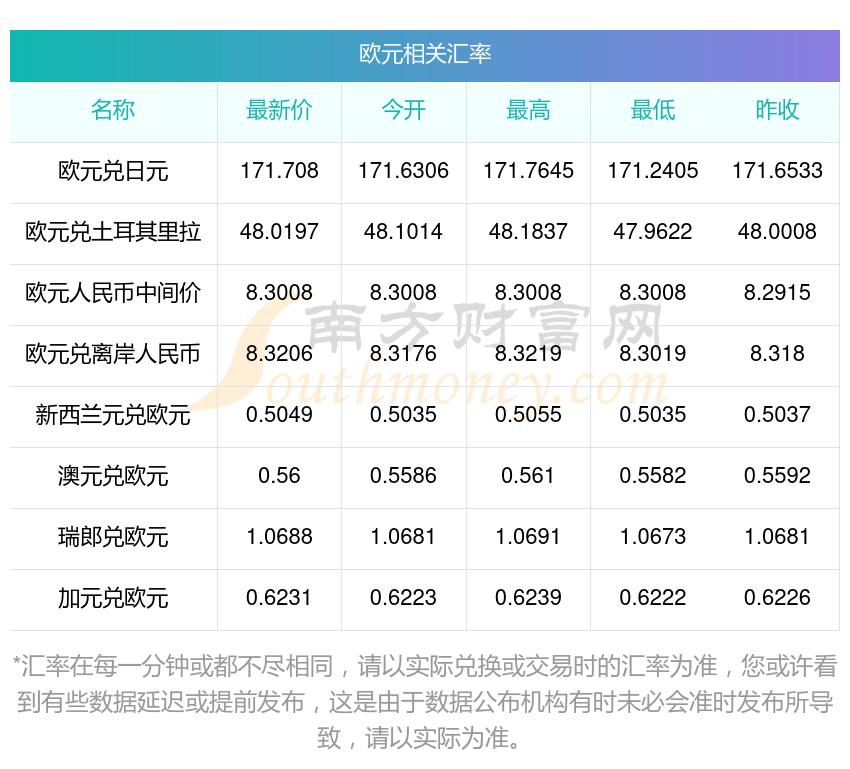This screenshot has height=769, width=850.
Task: Select latest price value 8.3206
Action: tap(279, 354)
